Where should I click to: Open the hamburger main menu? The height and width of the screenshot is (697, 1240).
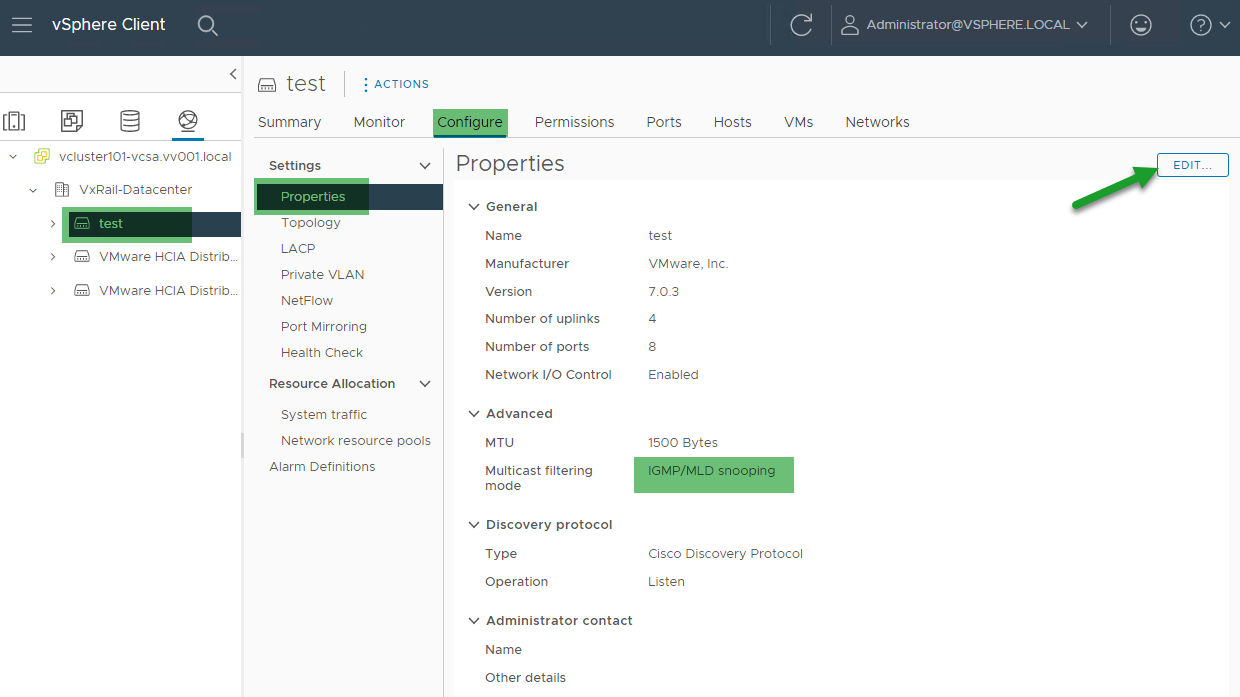(22, 25)
